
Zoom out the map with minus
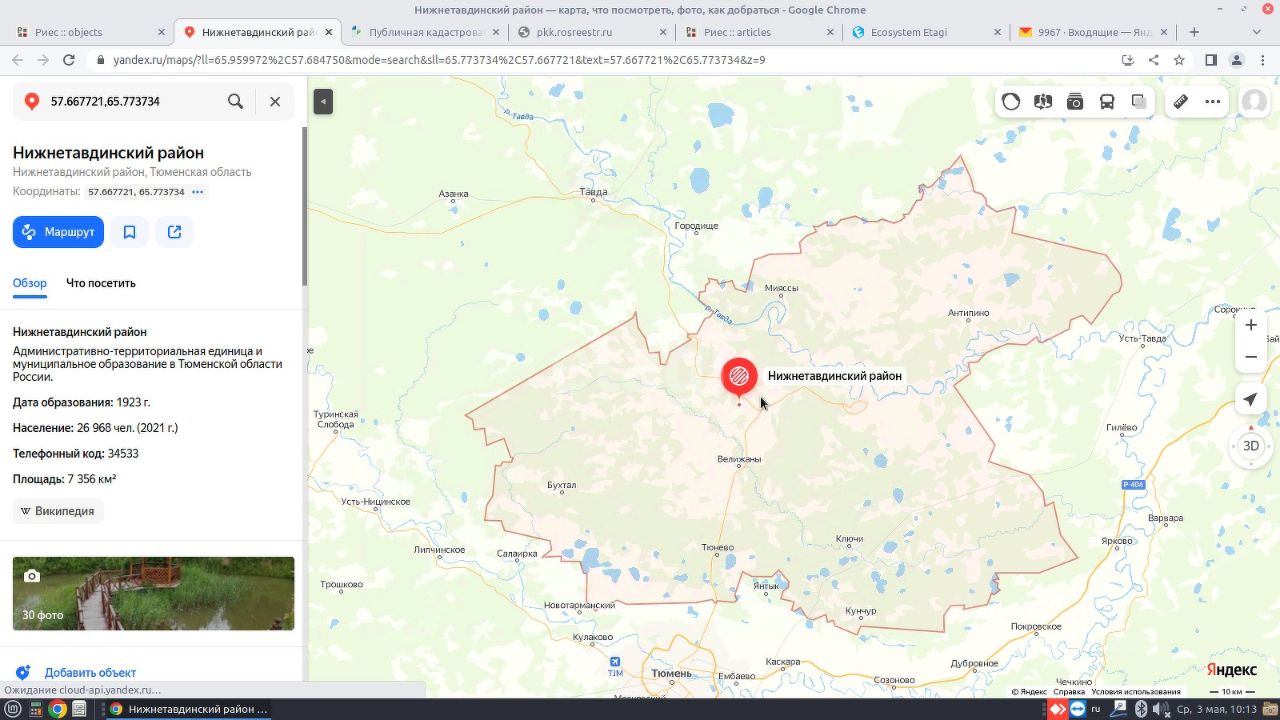click(1251, 357)
